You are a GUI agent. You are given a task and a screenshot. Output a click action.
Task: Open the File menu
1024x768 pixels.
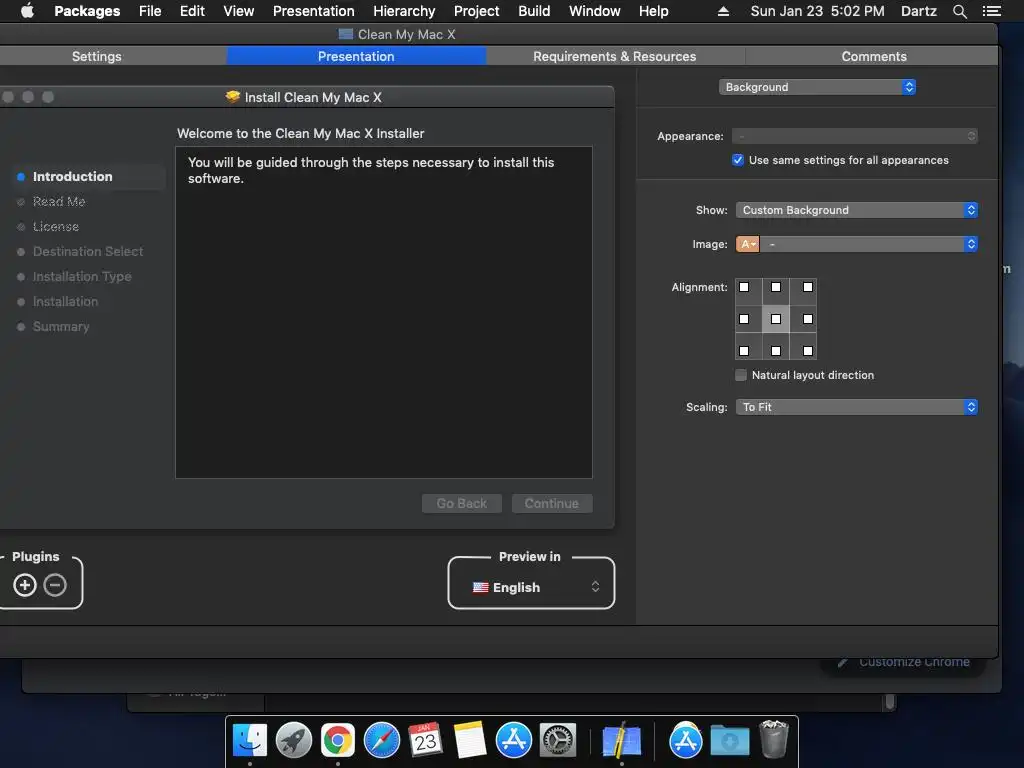point(150,11)
